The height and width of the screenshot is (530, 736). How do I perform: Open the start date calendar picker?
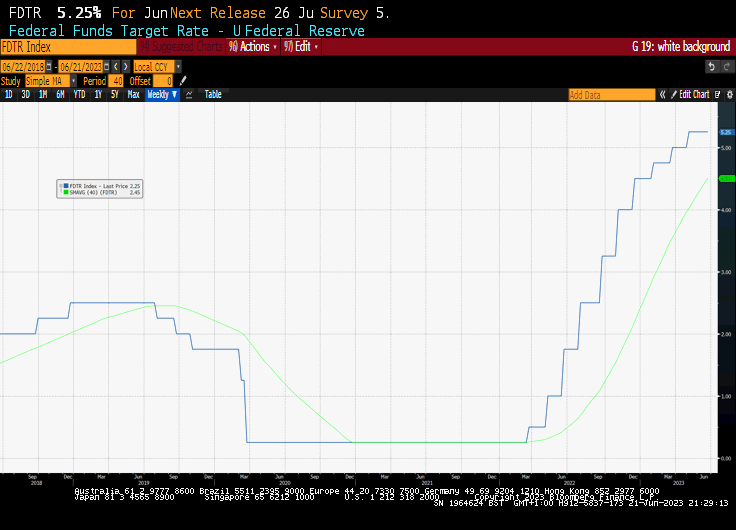pos(49,67)
